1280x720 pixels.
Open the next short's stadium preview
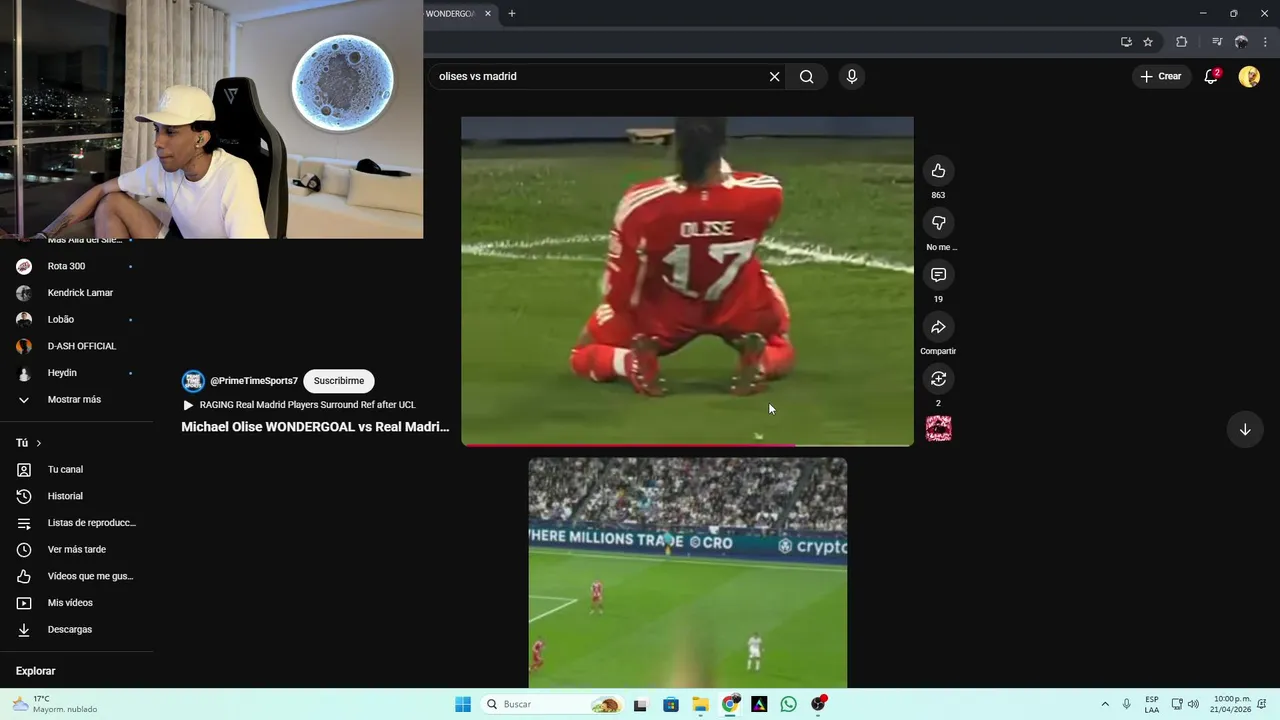click(688, 573)
